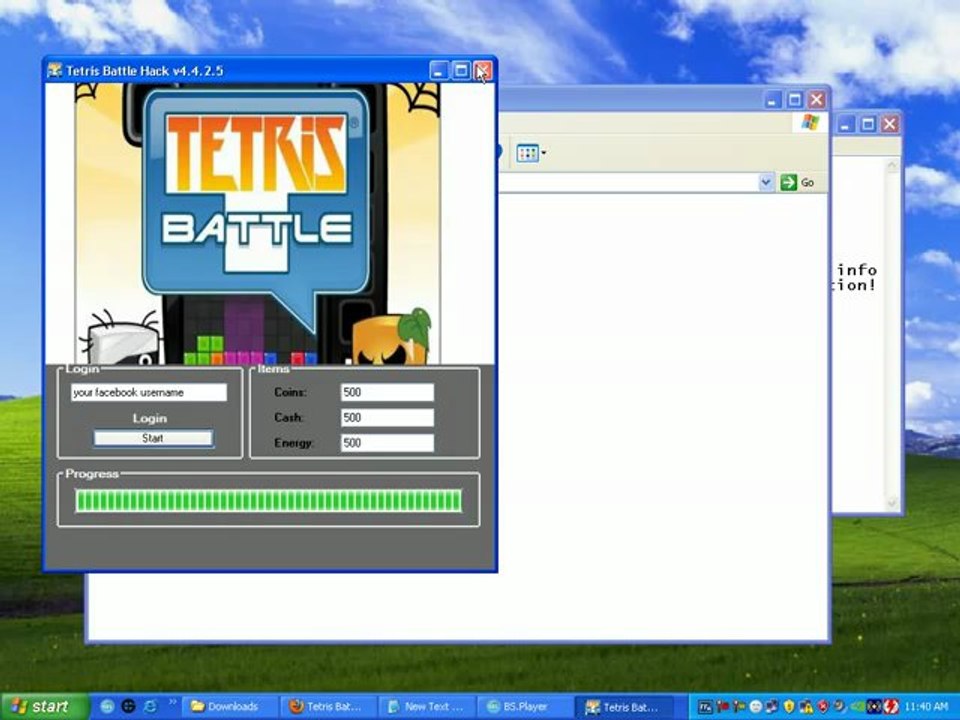Switch to the BS.Player taskbar button
The height and width of the screenshot is (720, 960).
point(525,707)
